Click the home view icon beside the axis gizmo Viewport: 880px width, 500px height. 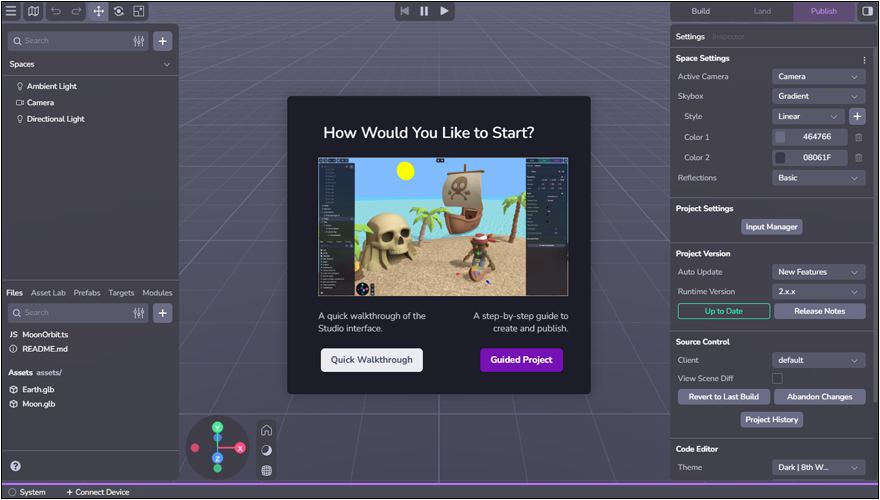(x=266, y=430)
